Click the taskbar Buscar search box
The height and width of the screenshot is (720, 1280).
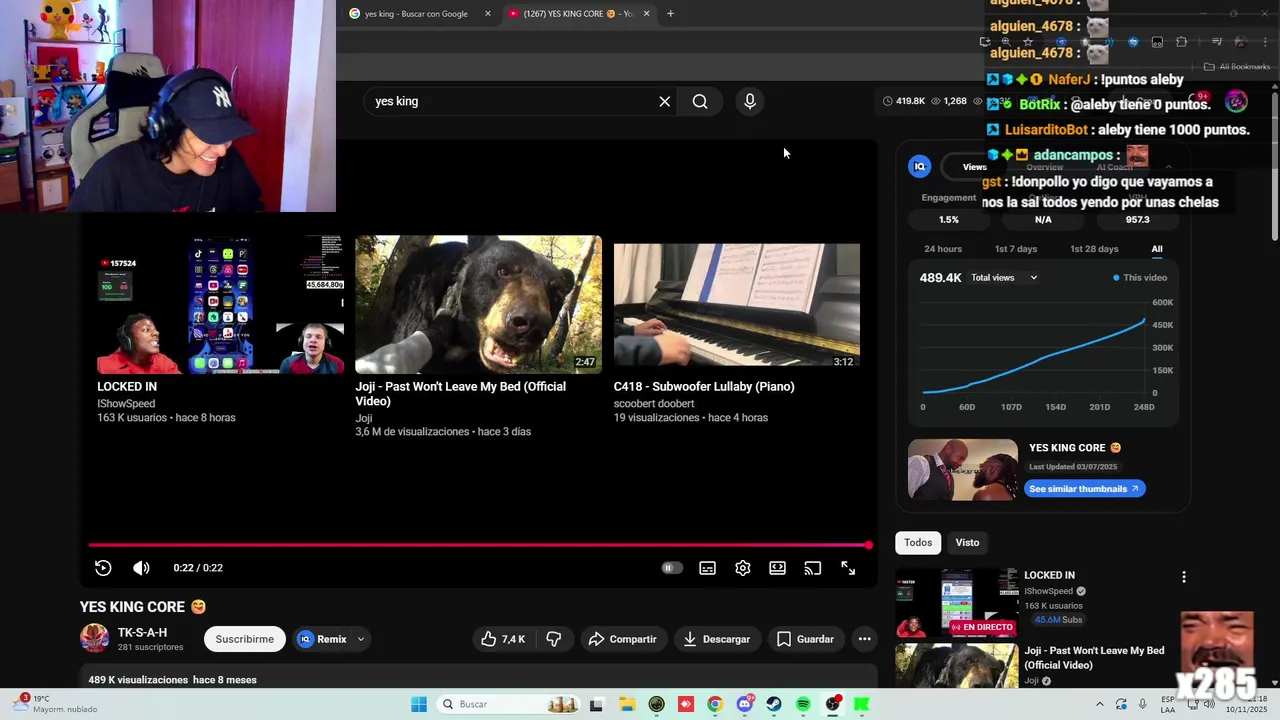click(x=510, y=704)
